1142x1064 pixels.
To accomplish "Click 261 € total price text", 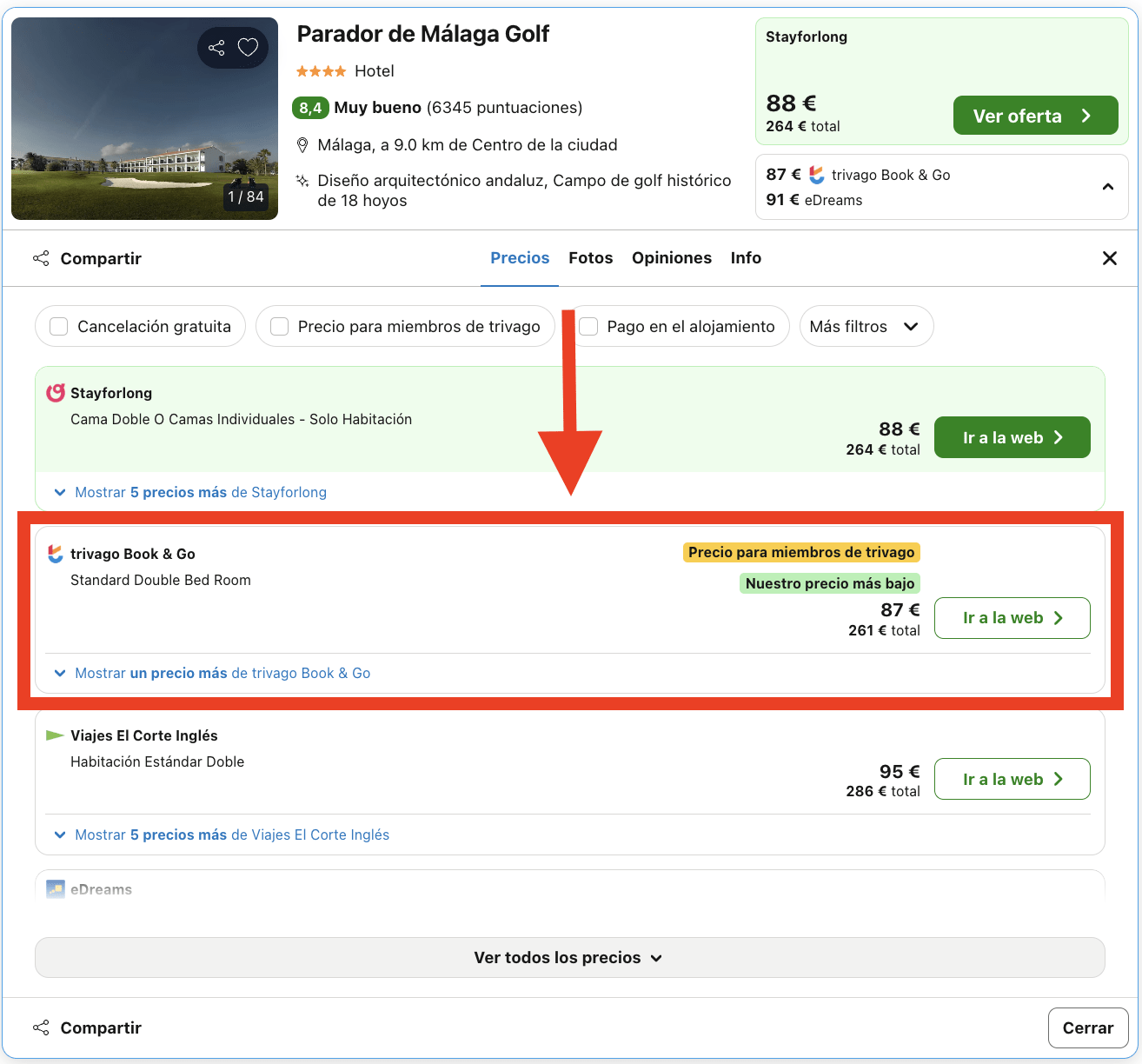I will pos(884,630).
